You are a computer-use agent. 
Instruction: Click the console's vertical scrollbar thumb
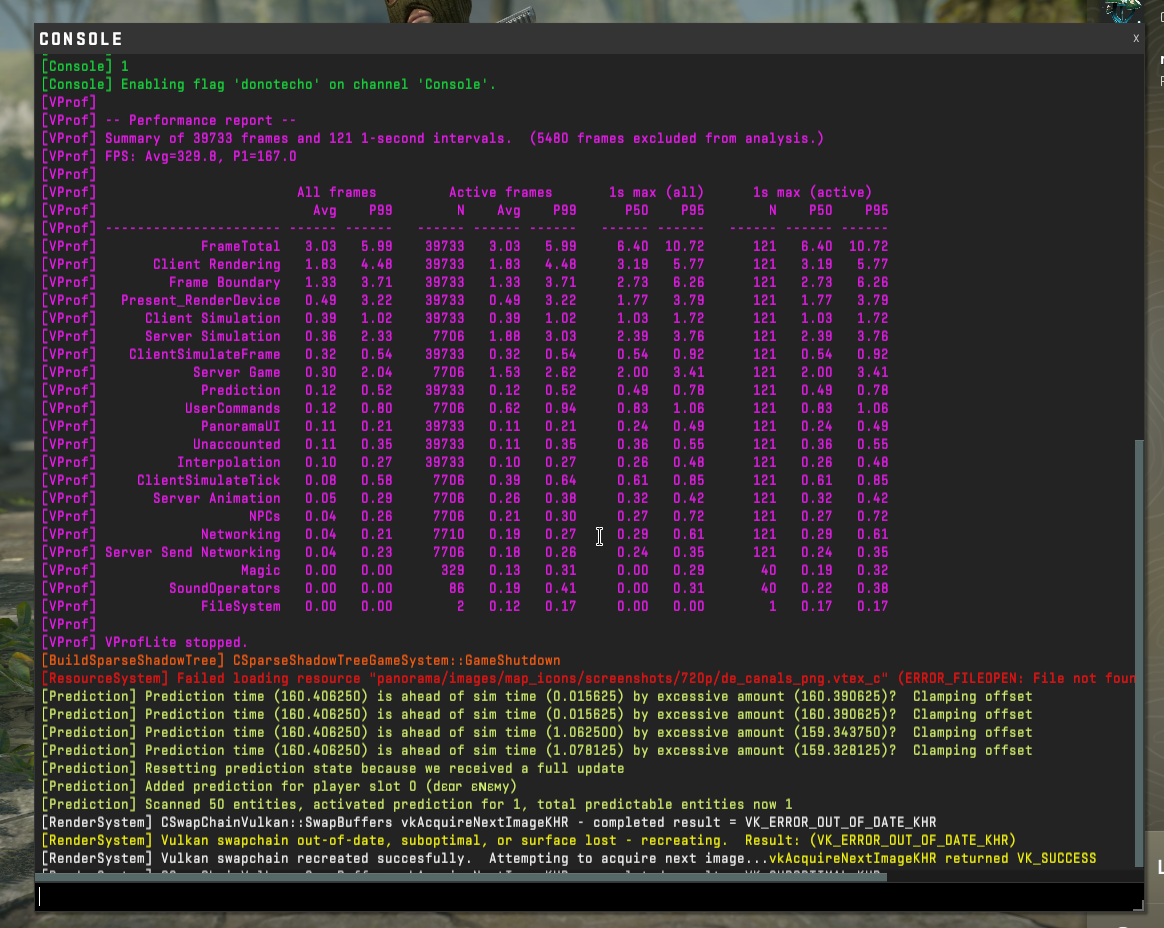coord(1139,653)
